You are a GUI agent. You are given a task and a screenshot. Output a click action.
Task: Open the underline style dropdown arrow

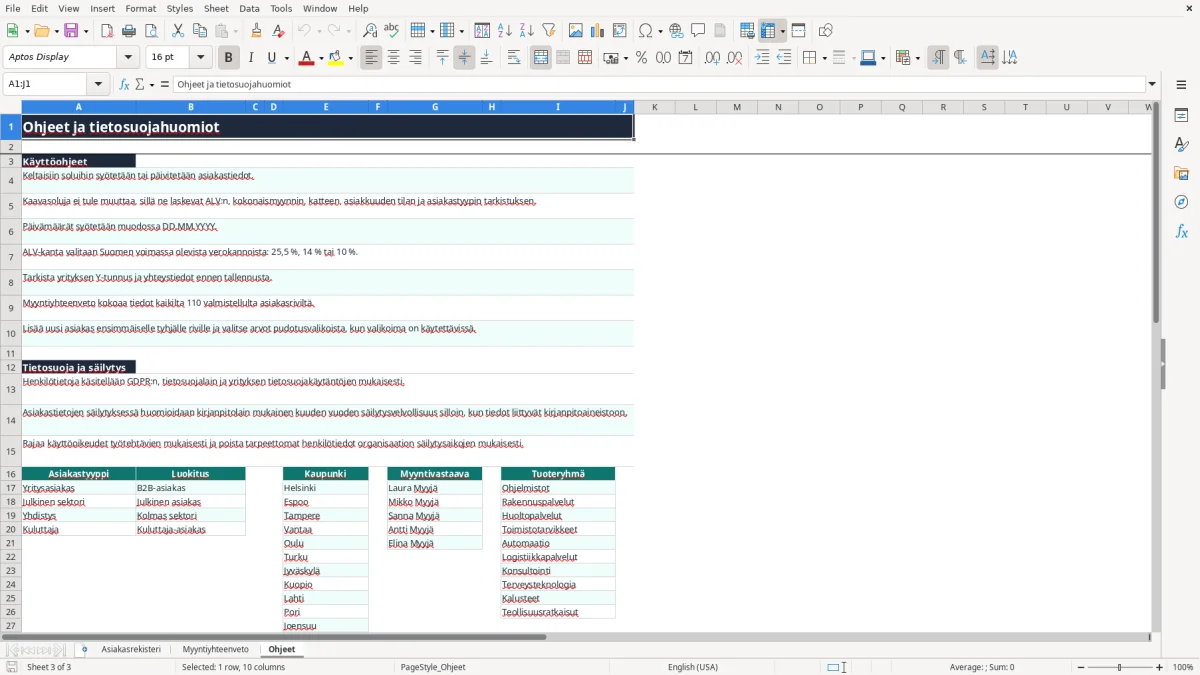[285, 58]
